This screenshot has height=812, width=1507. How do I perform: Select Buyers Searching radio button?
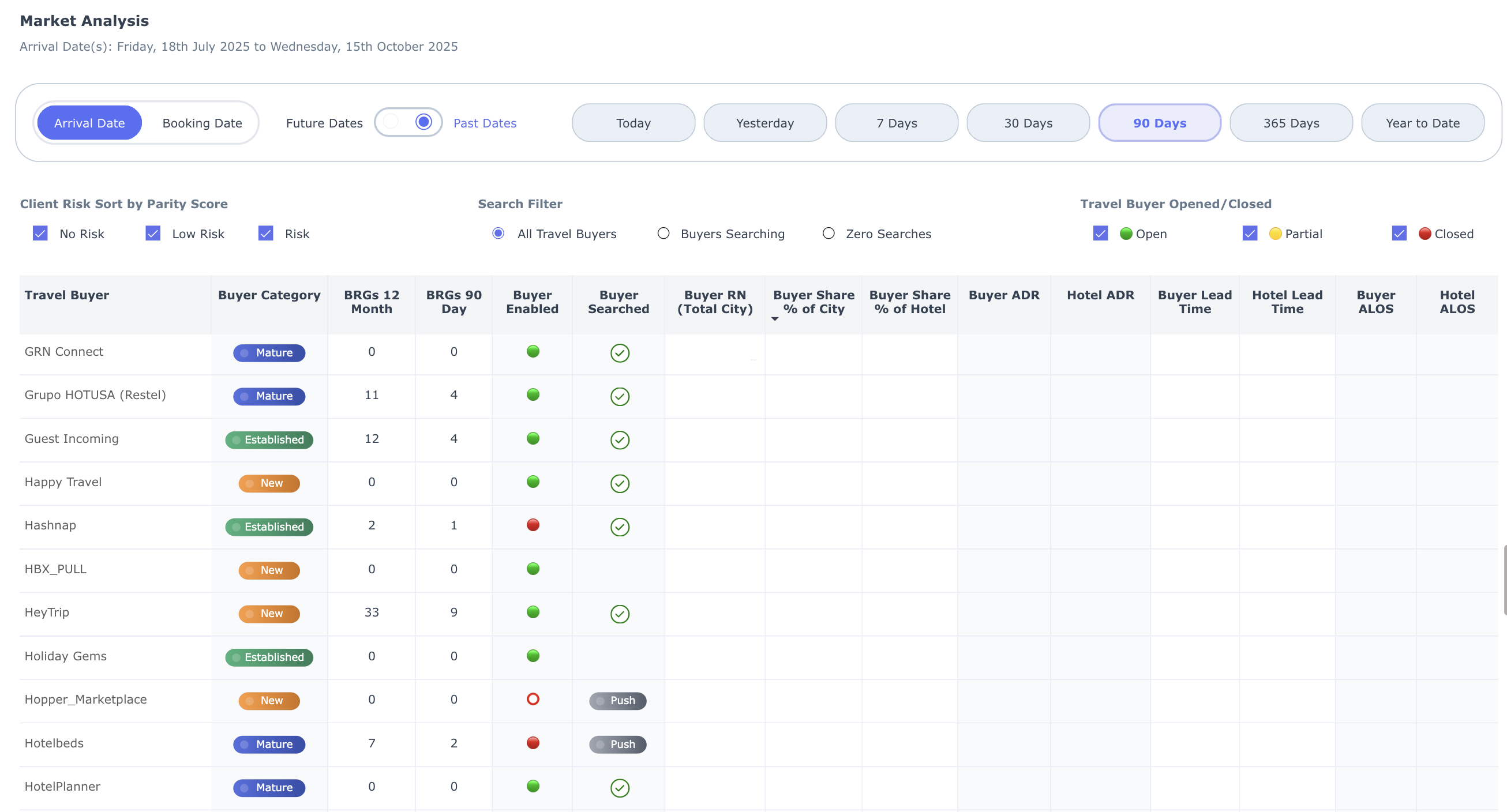pos(663,234)
